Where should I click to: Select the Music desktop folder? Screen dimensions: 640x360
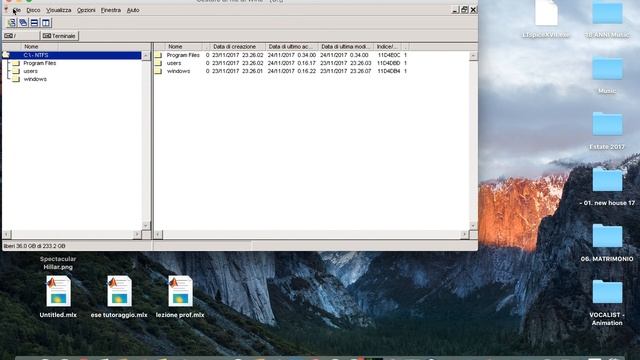click(x=607, y=68)
